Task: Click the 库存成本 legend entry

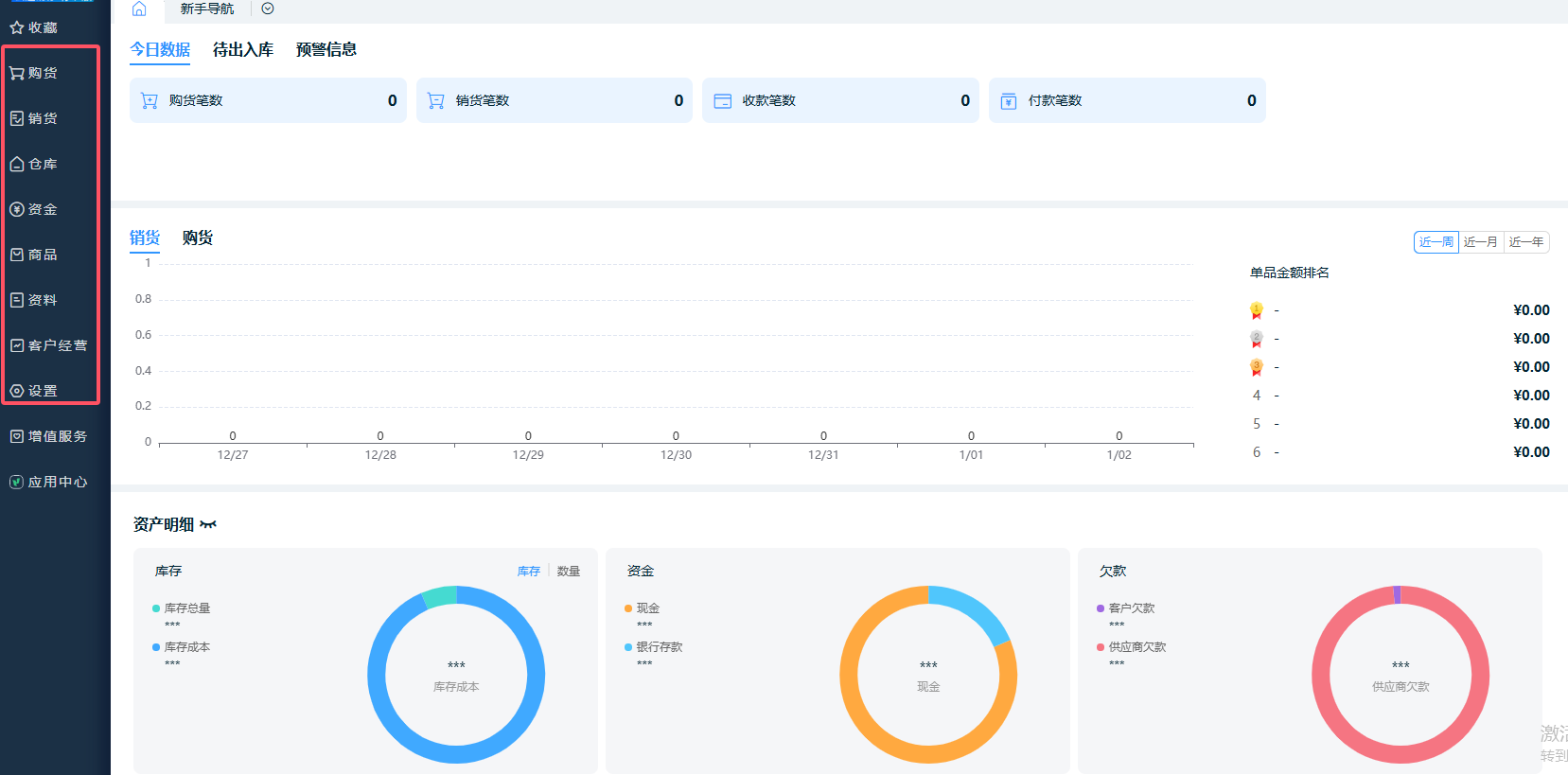Action: click(182, 647)
